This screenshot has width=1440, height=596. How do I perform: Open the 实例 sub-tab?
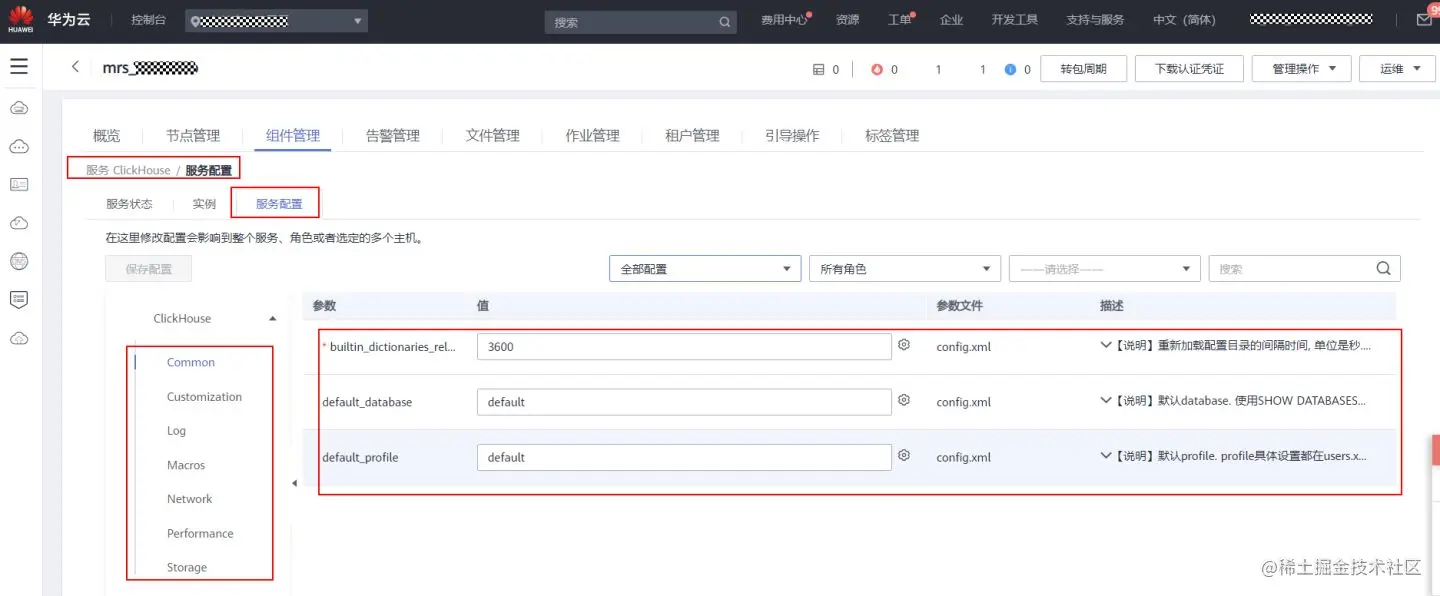(204, 203)
